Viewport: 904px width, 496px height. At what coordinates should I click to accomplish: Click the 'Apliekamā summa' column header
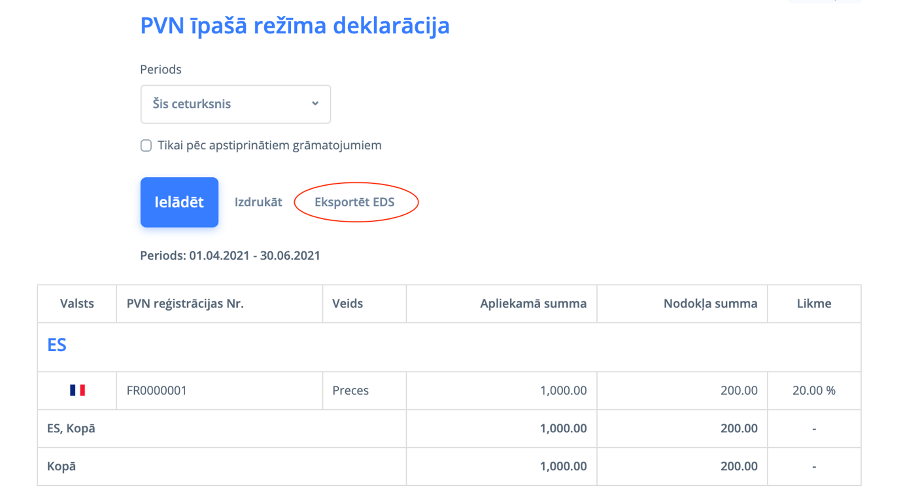533,304
